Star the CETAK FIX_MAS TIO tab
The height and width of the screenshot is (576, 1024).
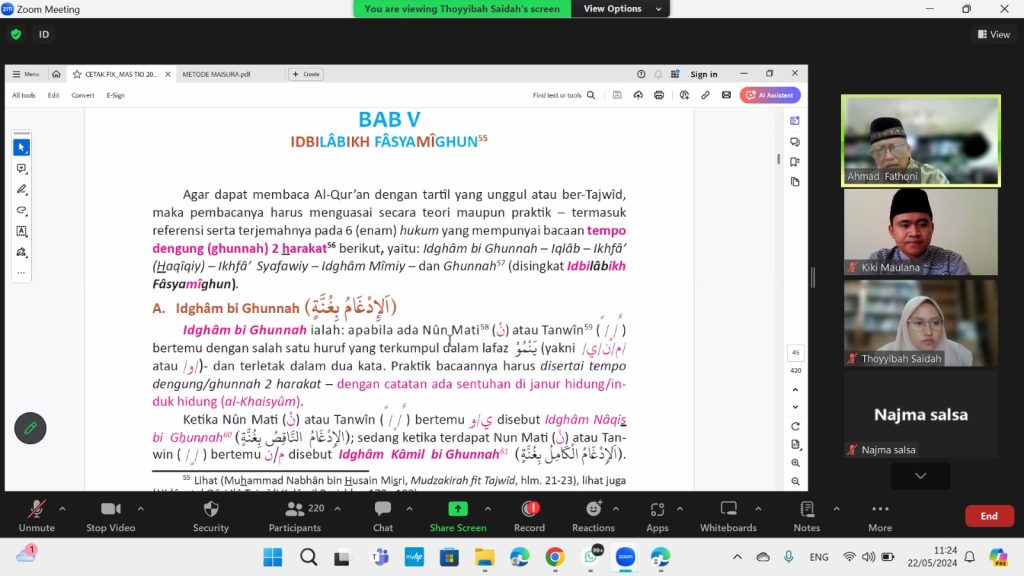point(77,74)
